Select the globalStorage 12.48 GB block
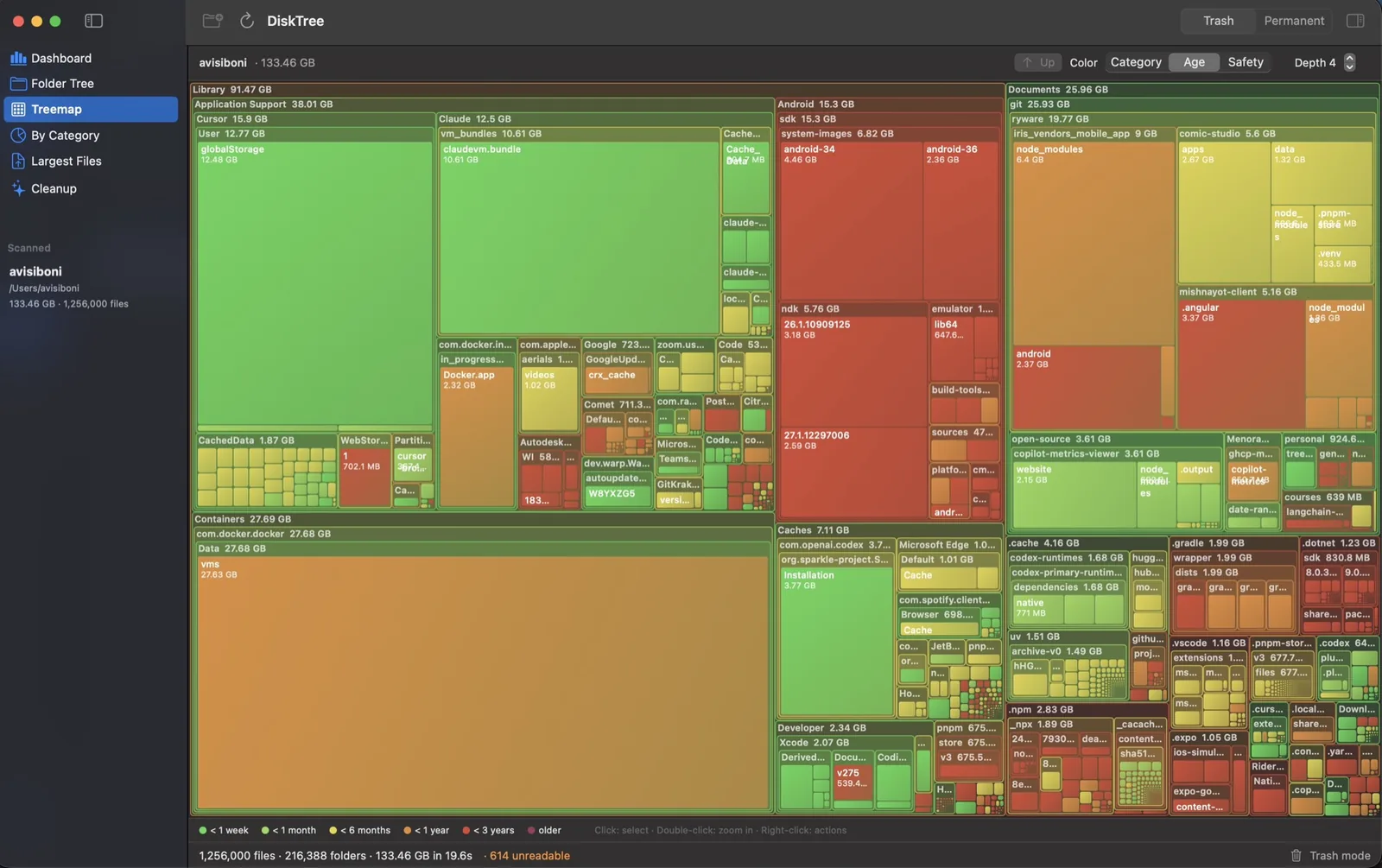Viewport: 1382px width, 868px height. [x=315, y=283]
